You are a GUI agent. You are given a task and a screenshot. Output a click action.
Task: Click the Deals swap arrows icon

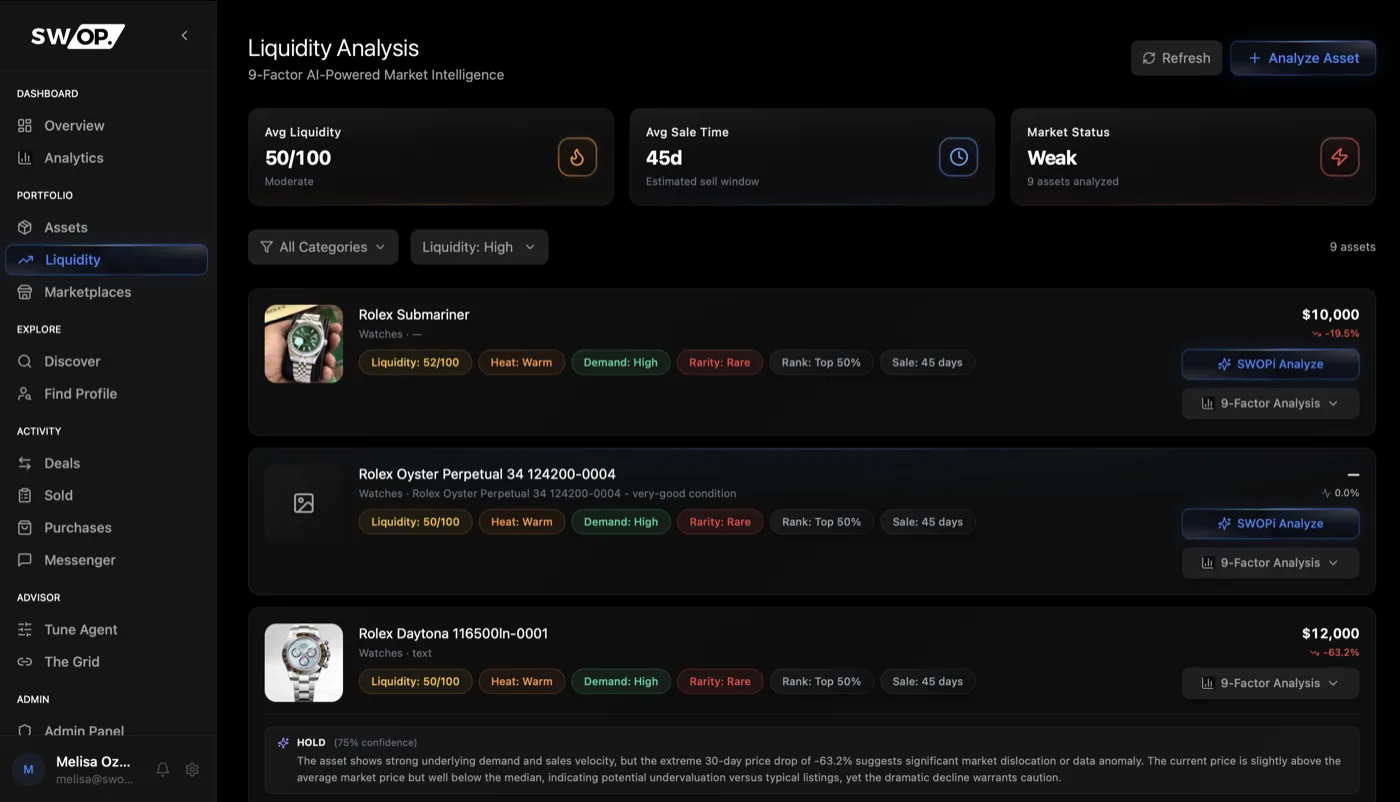[x=25, y=464]
